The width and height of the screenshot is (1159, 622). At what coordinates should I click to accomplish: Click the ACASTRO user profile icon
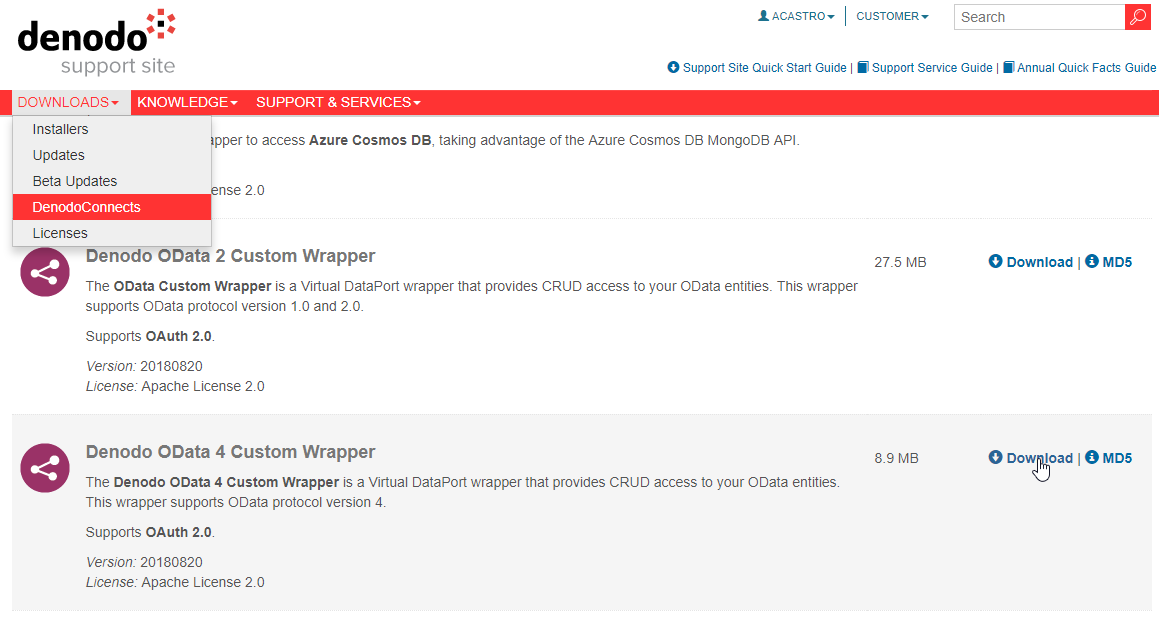764,16
